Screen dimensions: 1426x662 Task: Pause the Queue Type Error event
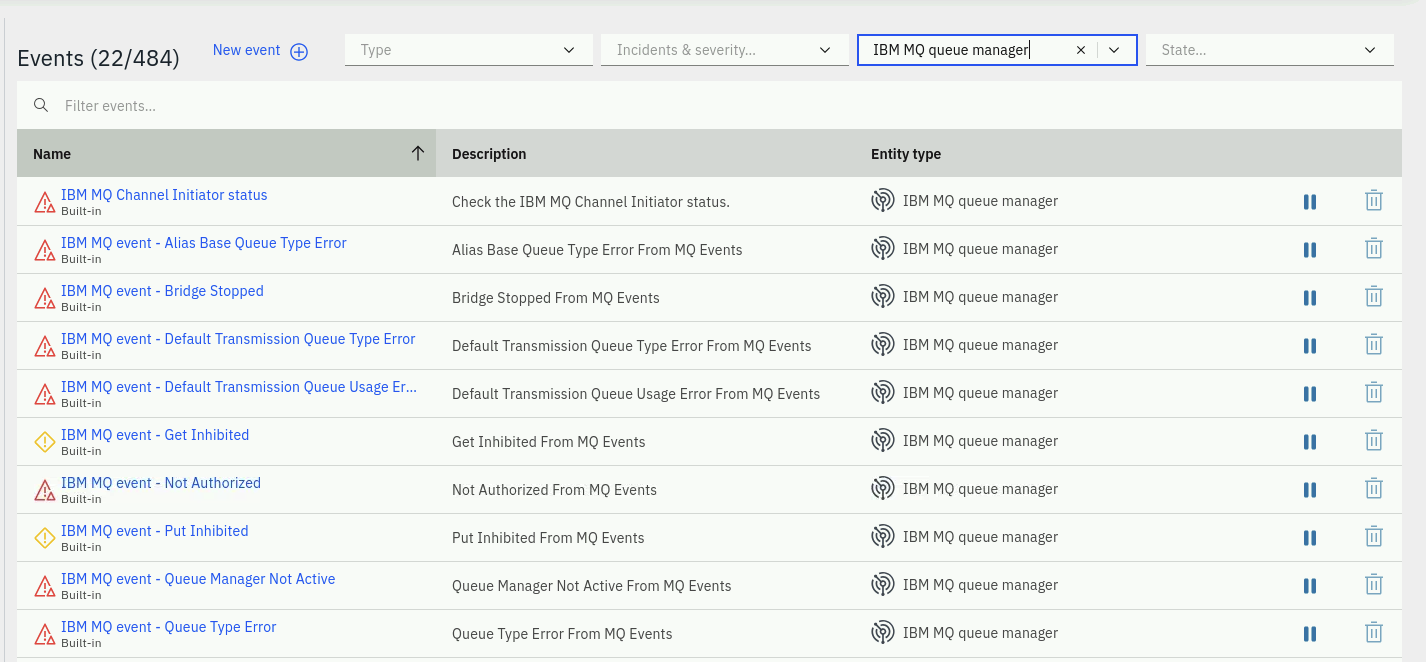click(1310, 634)
